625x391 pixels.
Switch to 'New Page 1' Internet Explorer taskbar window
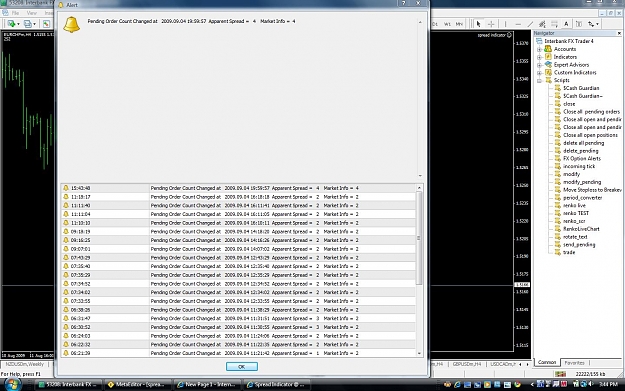click(x=207, y=385)
